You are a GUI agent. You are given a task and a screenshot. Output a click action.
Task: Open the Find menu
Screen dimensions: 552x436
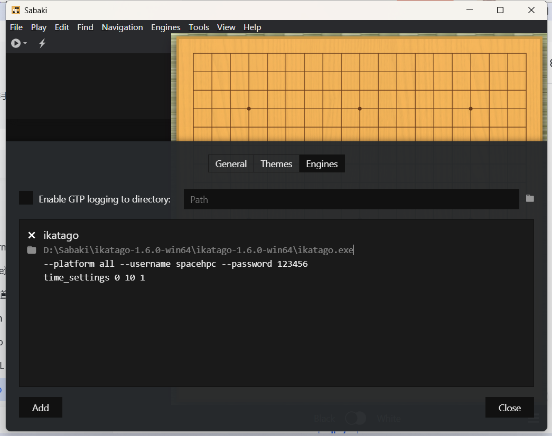click(x=85, y=27)
